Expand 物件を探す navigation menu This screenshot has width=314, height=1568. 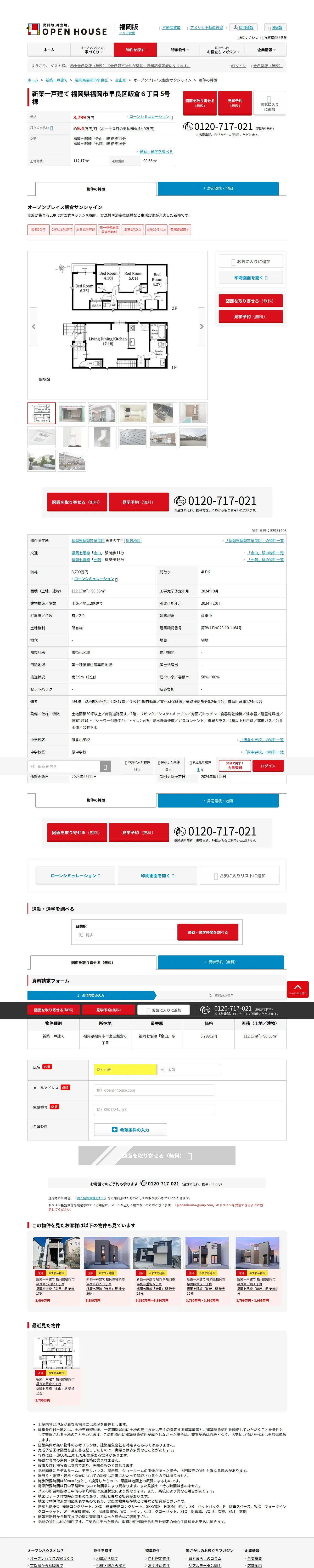135,50
